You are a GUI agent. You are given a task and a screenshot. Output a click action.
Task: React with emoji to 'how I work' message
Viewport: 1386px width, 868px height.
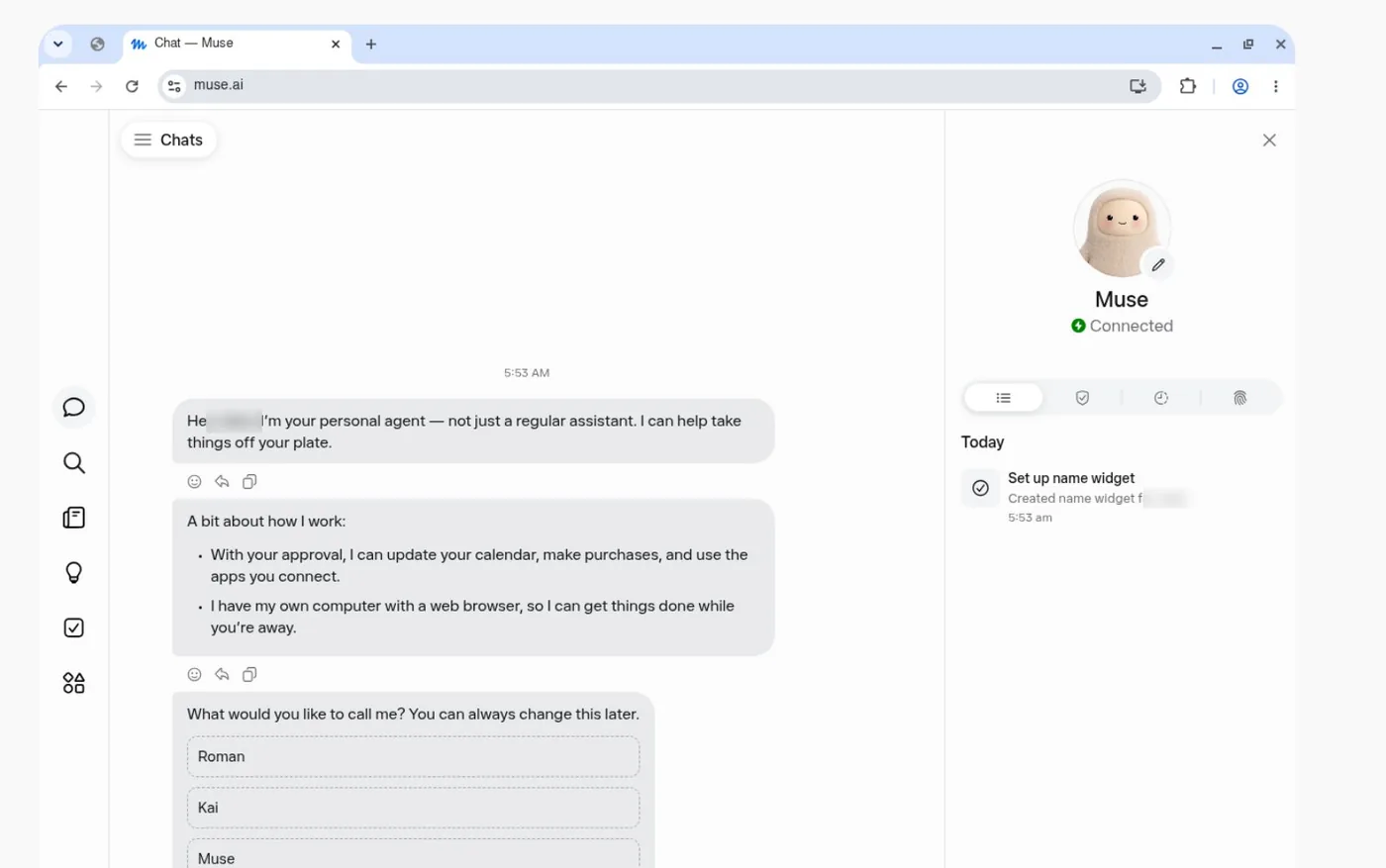coord(194,675)
